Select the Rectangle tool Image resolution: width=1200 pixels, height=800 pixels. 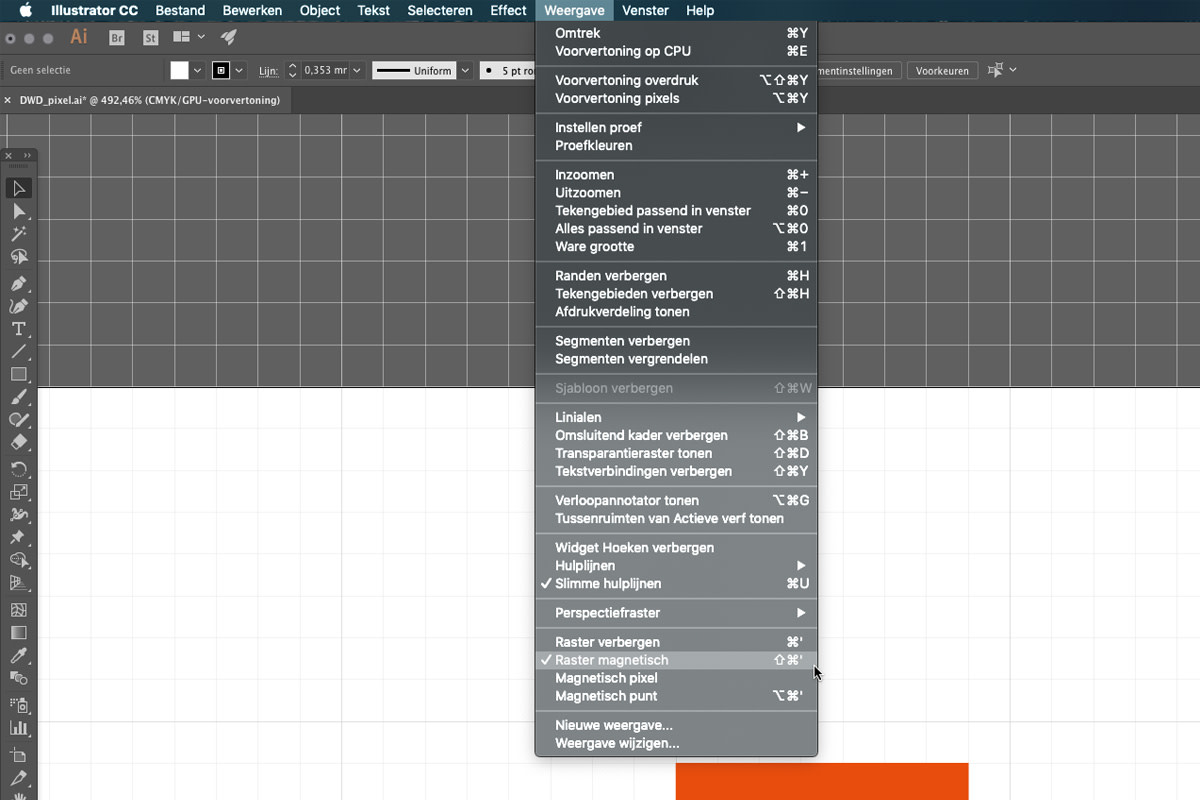click(x=18, y=375)
